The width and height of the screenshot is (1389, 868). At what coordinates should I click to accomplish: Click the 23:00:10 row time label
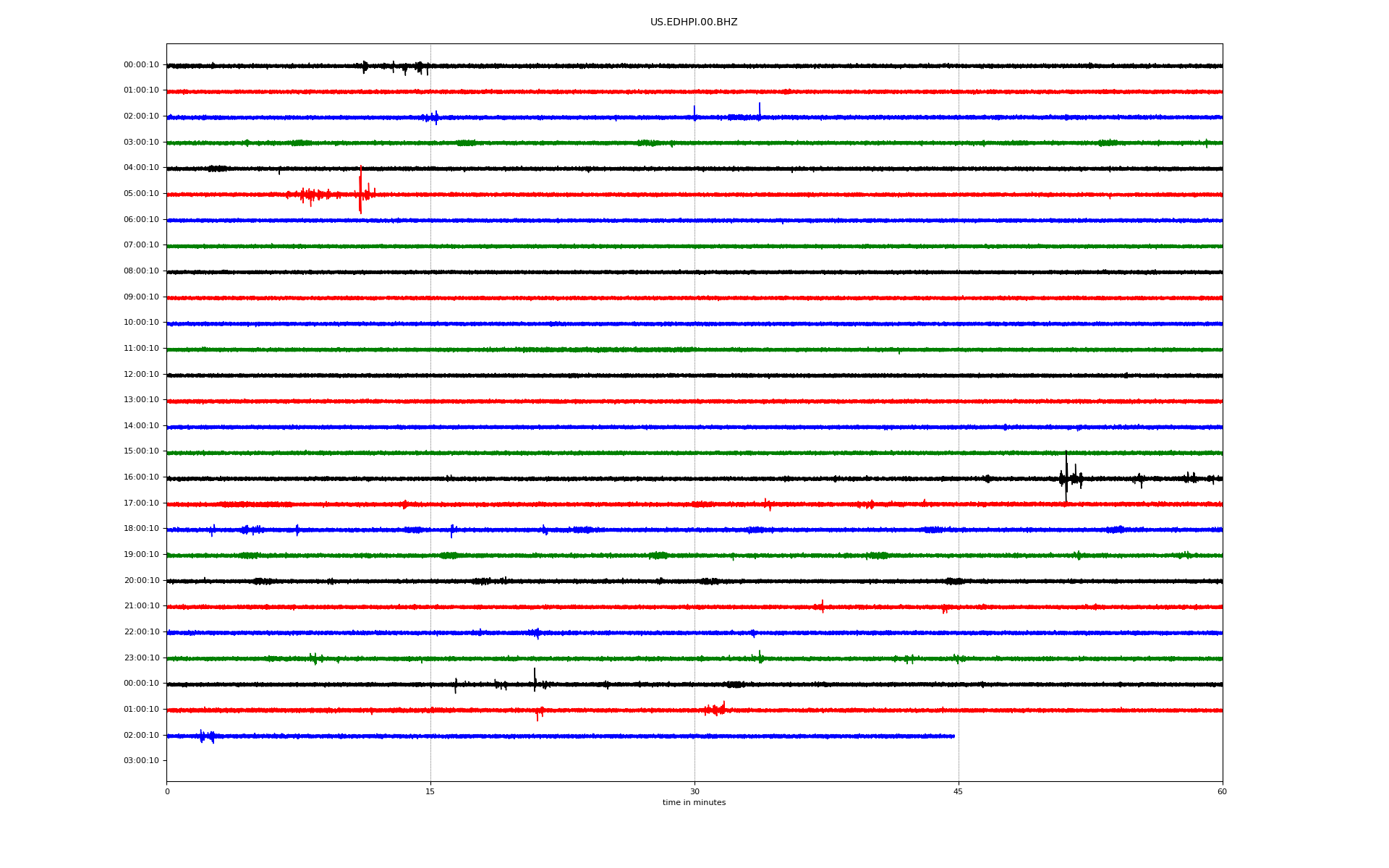tap(141, 658)
